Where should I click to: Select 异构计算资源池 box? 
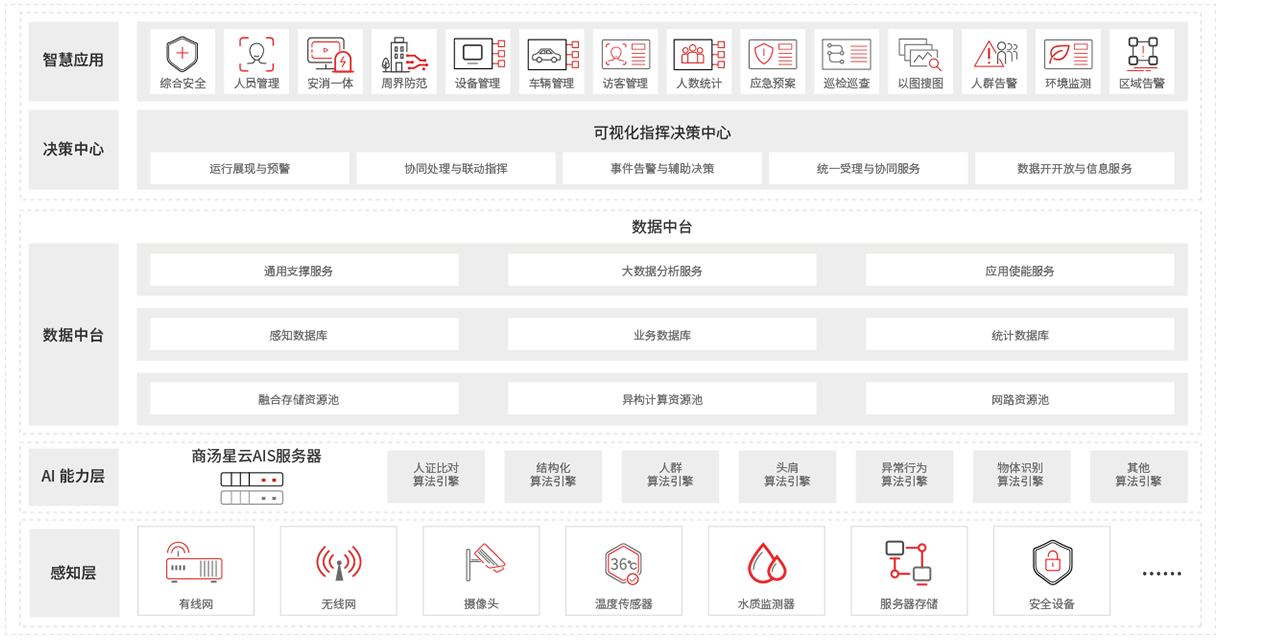pos(662,399)
